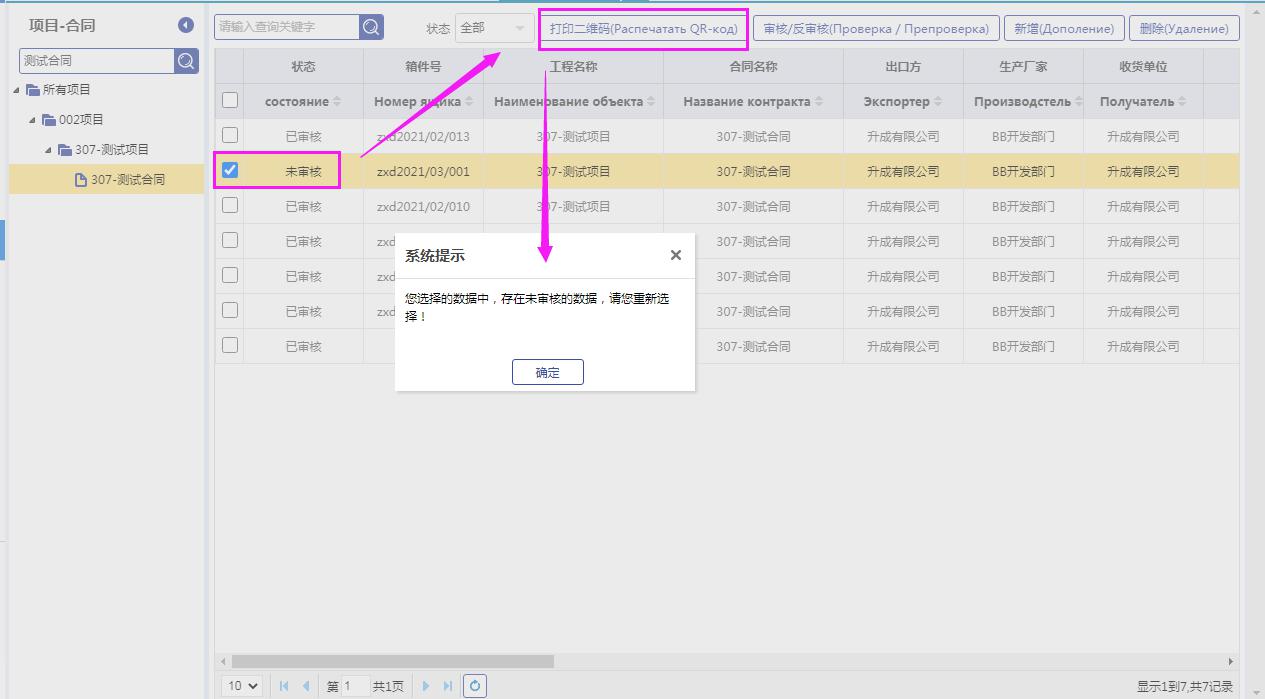Click the keyword search magnifier icon

pyautogui.click(x=371, y=28)
